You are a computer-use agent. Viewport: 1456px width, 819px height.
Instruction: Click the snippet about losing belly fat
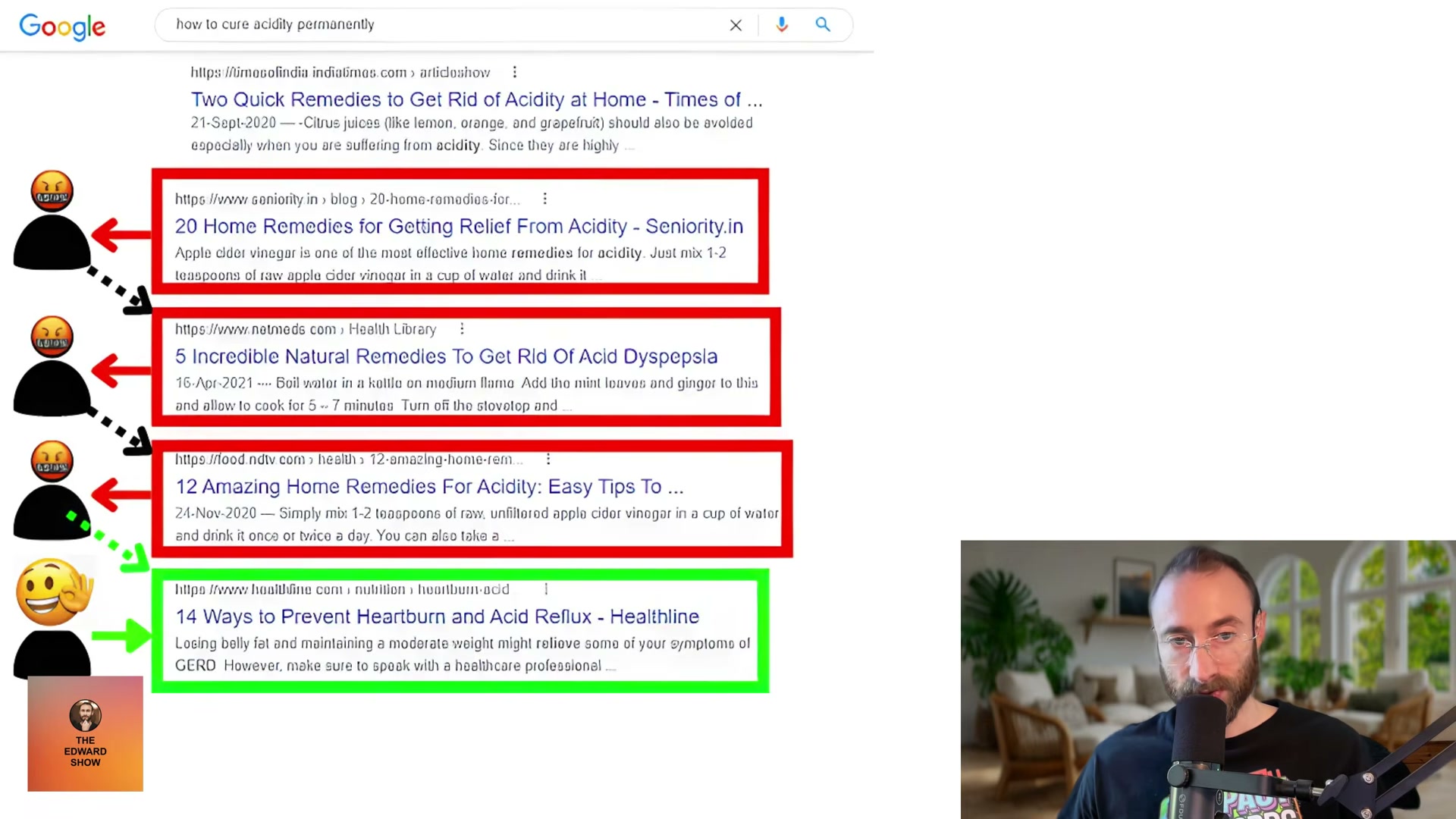point(463,654)
